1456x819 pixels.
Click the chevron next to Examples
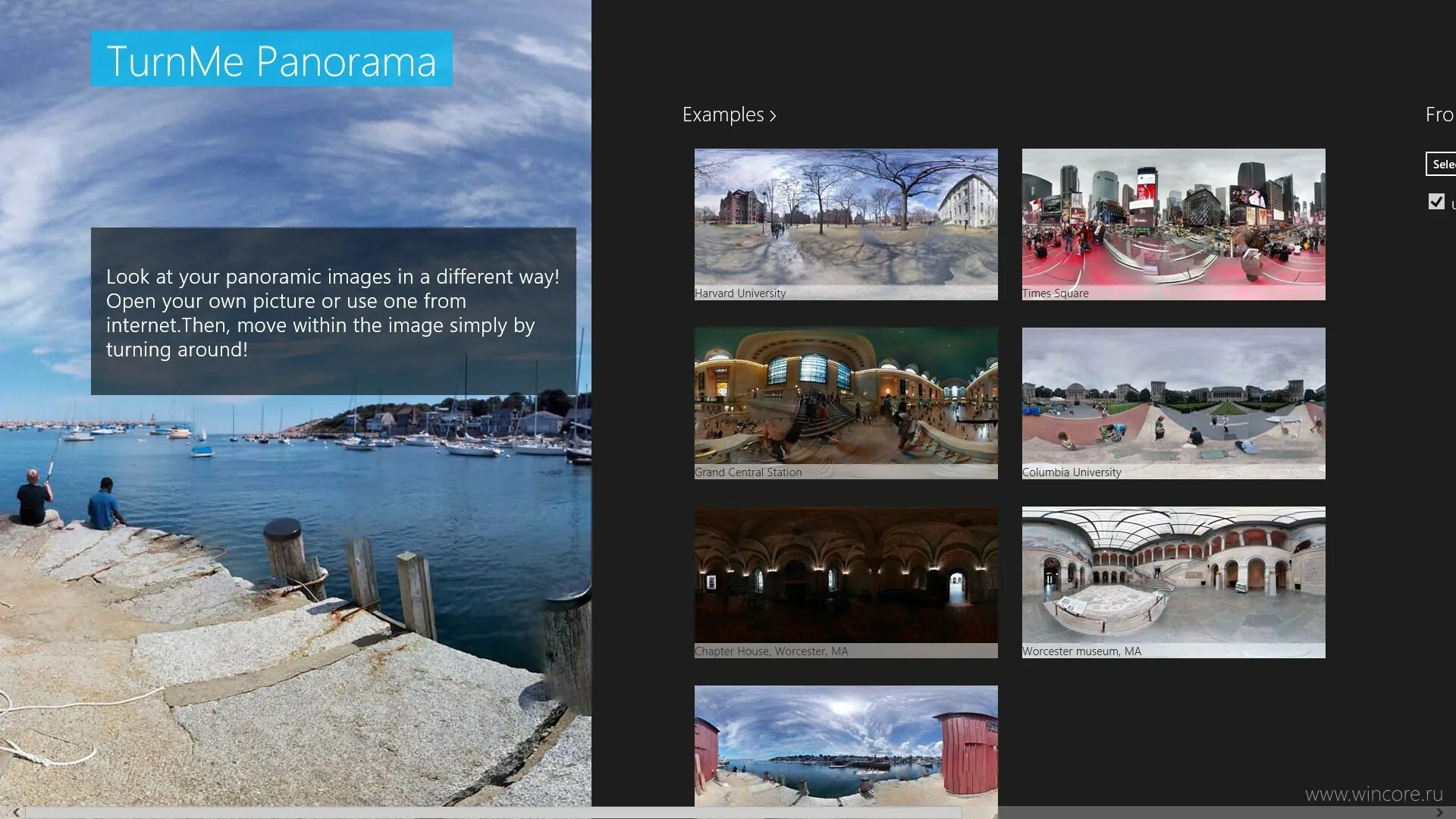click(773, 116)
